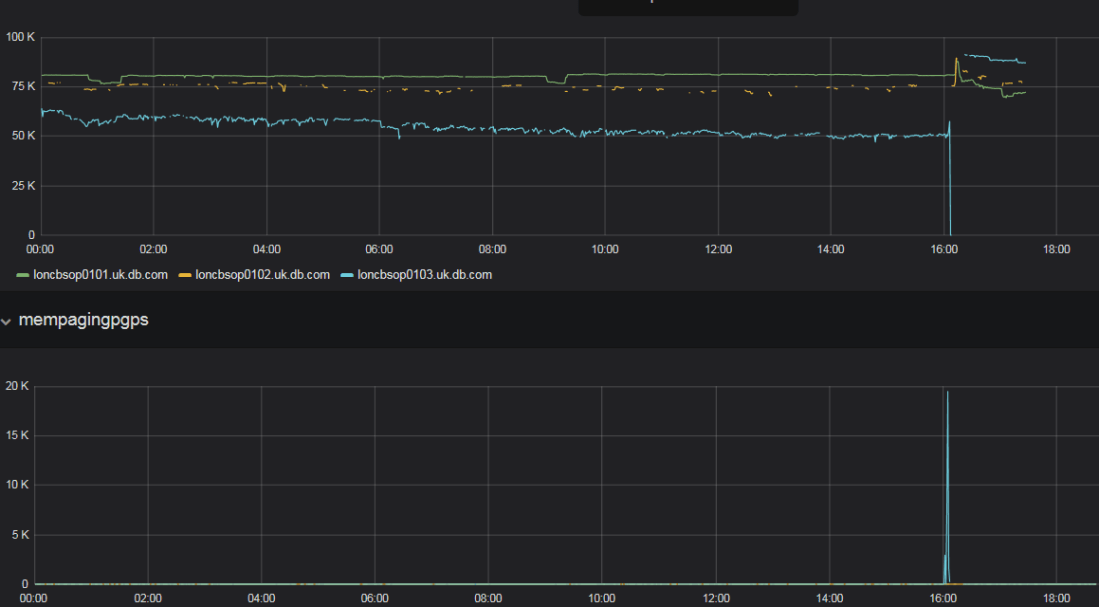
Task: Click the chevron icon next to mempagingpgps
Action: click(x=8, y=320)
